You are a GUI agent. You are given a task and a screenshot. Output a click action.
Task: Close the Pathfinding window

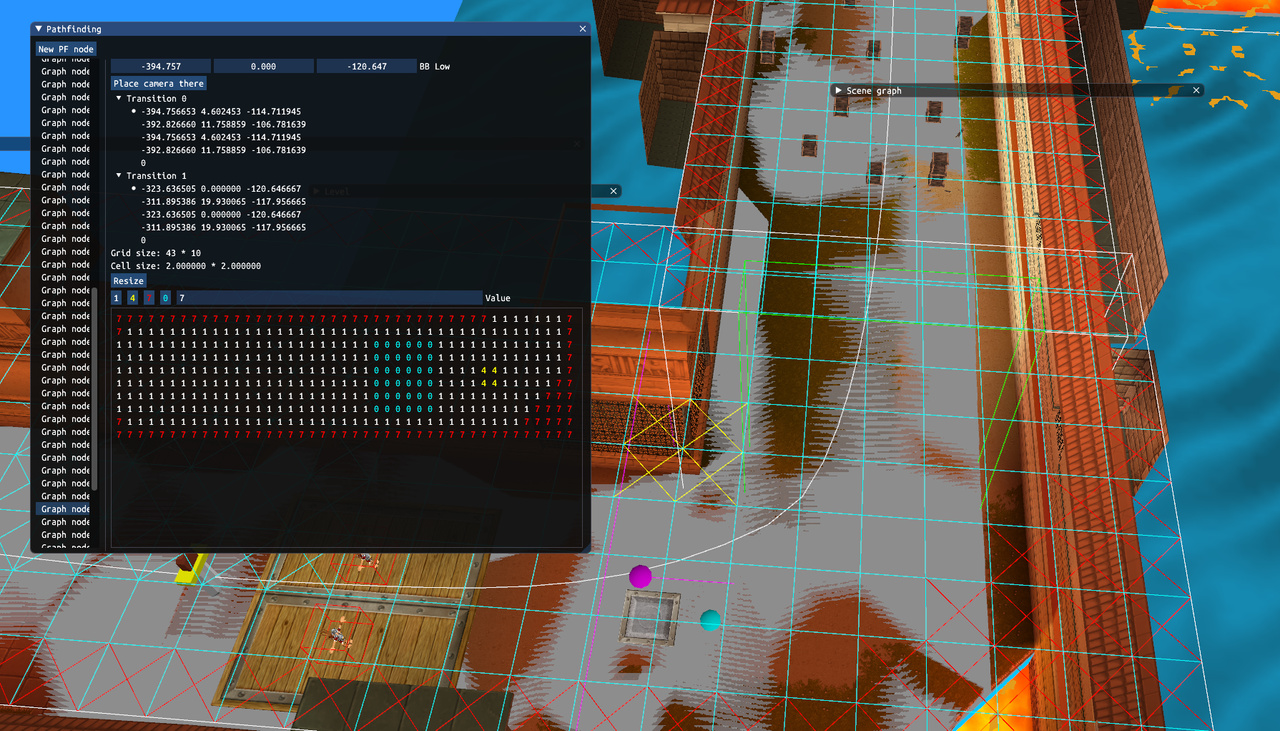tap(583, 30)
